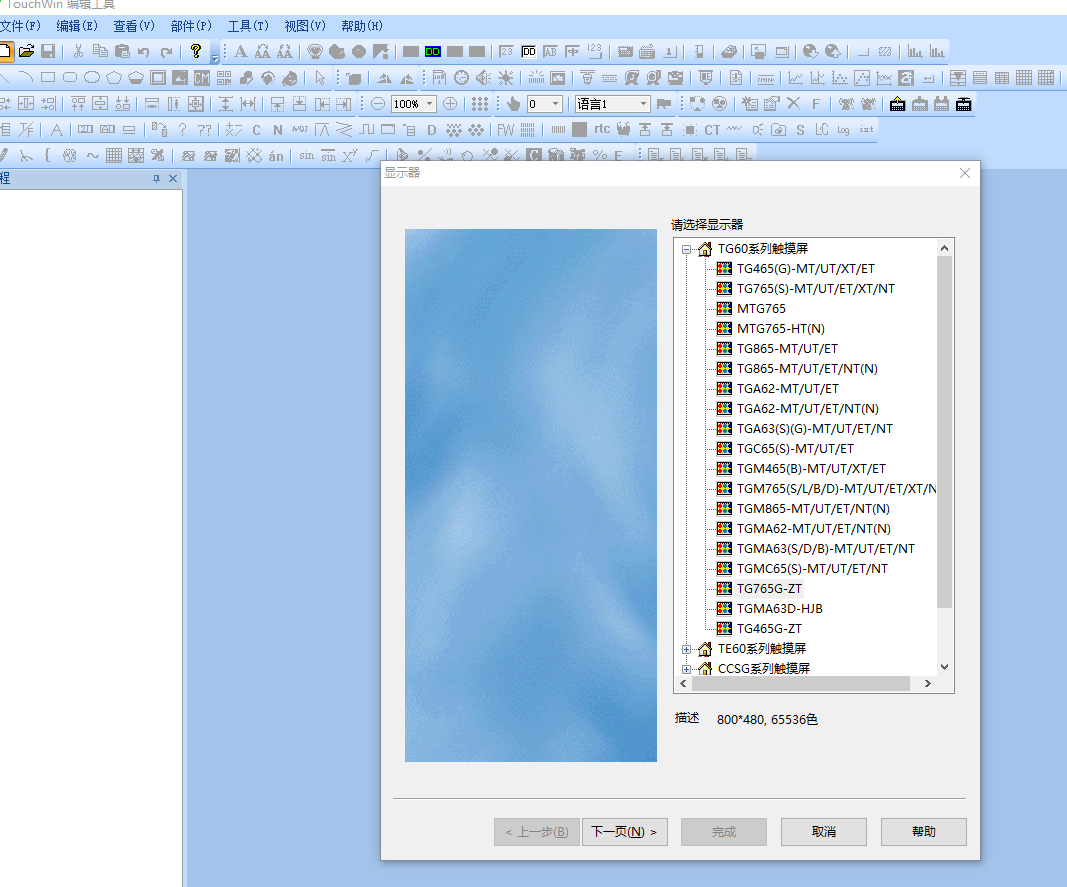The height and width of the screenshot is (887, 1067).
Task: Select the TG765G-ZT display model
Action: (769, 589)
